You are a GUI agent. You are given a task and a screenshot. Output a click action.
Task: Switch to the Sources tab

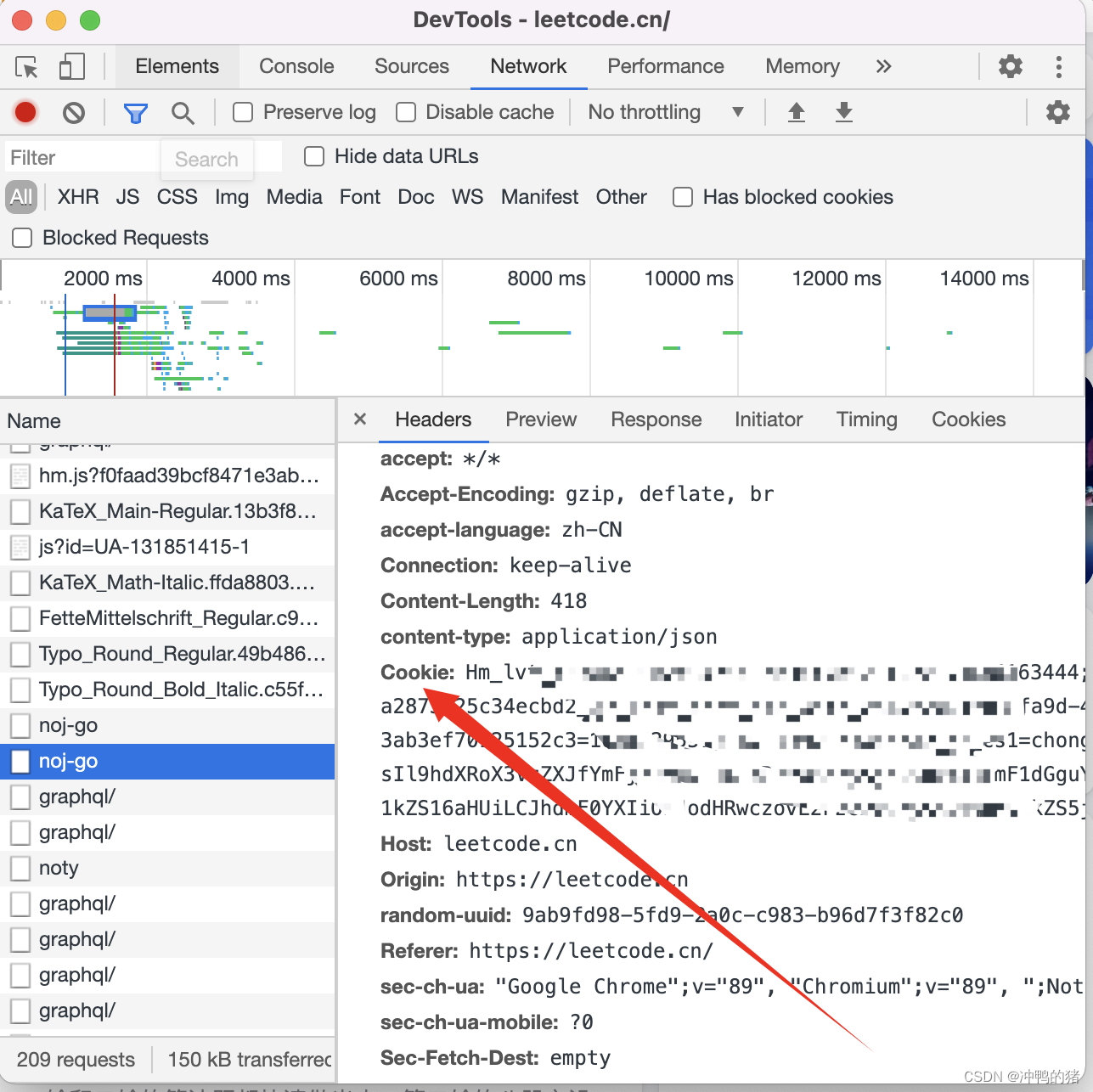(412, 66)
